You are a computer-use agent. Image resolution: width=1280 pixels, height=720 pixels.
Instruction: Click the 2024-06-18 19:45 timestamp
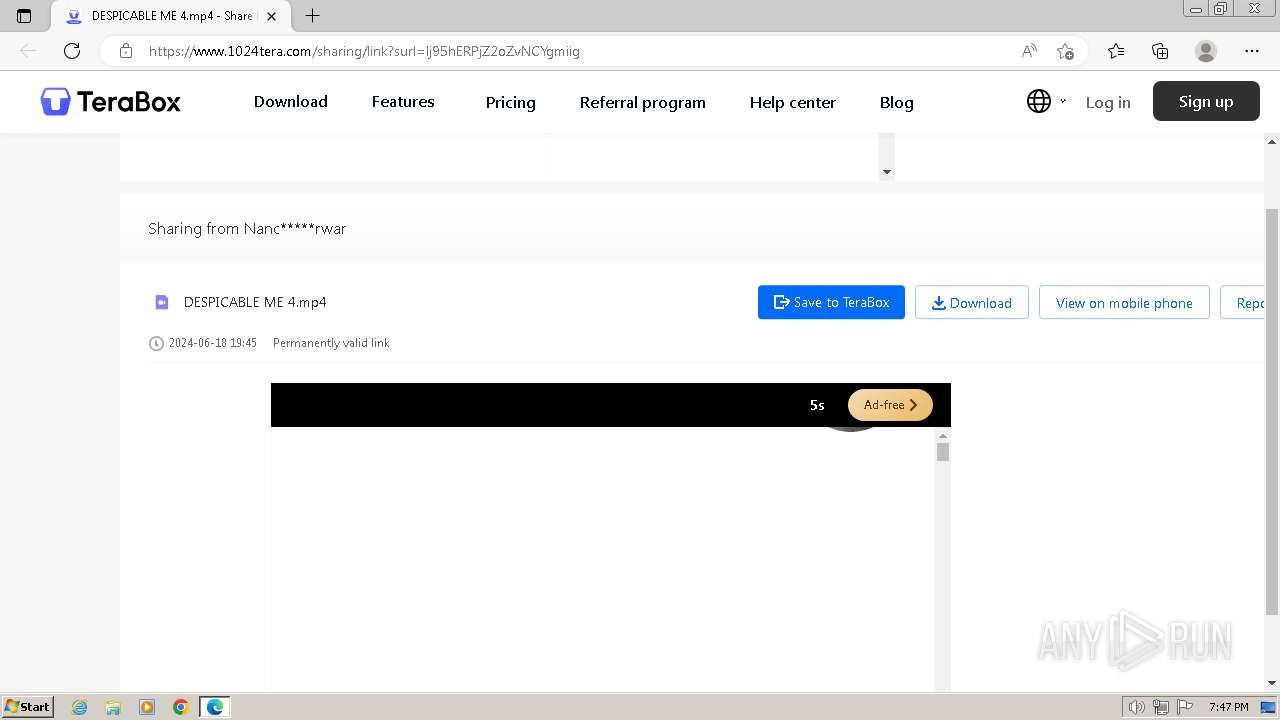213,343
